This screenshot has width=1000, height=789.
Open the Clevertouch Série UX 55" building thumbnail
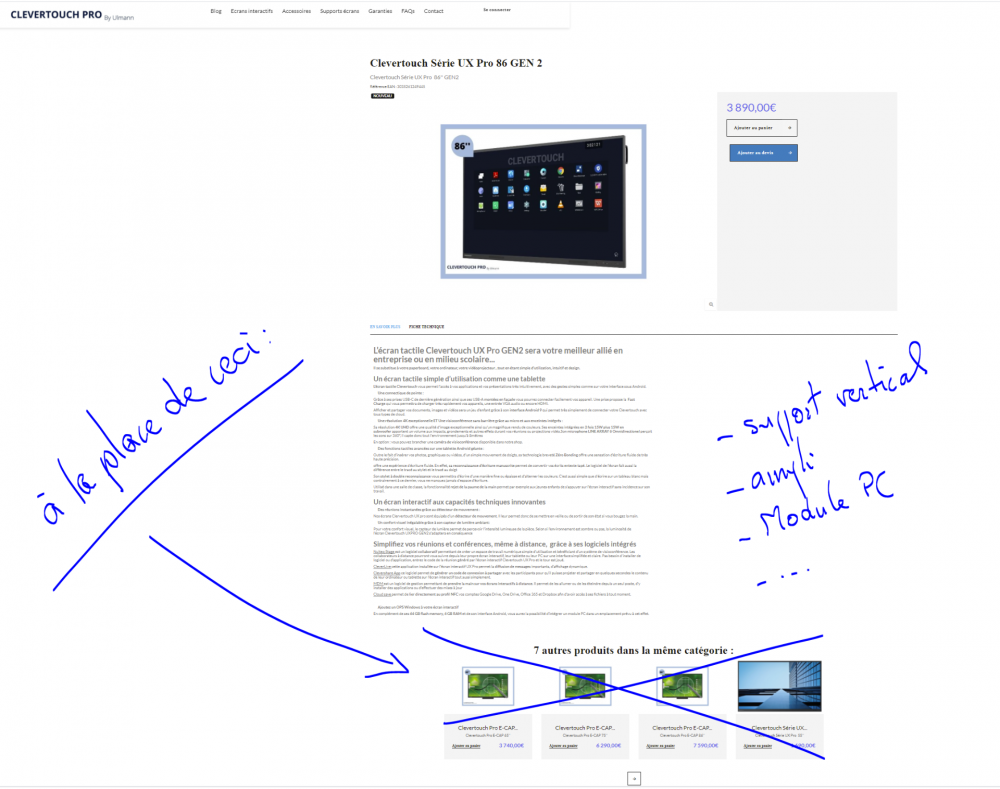779,686
